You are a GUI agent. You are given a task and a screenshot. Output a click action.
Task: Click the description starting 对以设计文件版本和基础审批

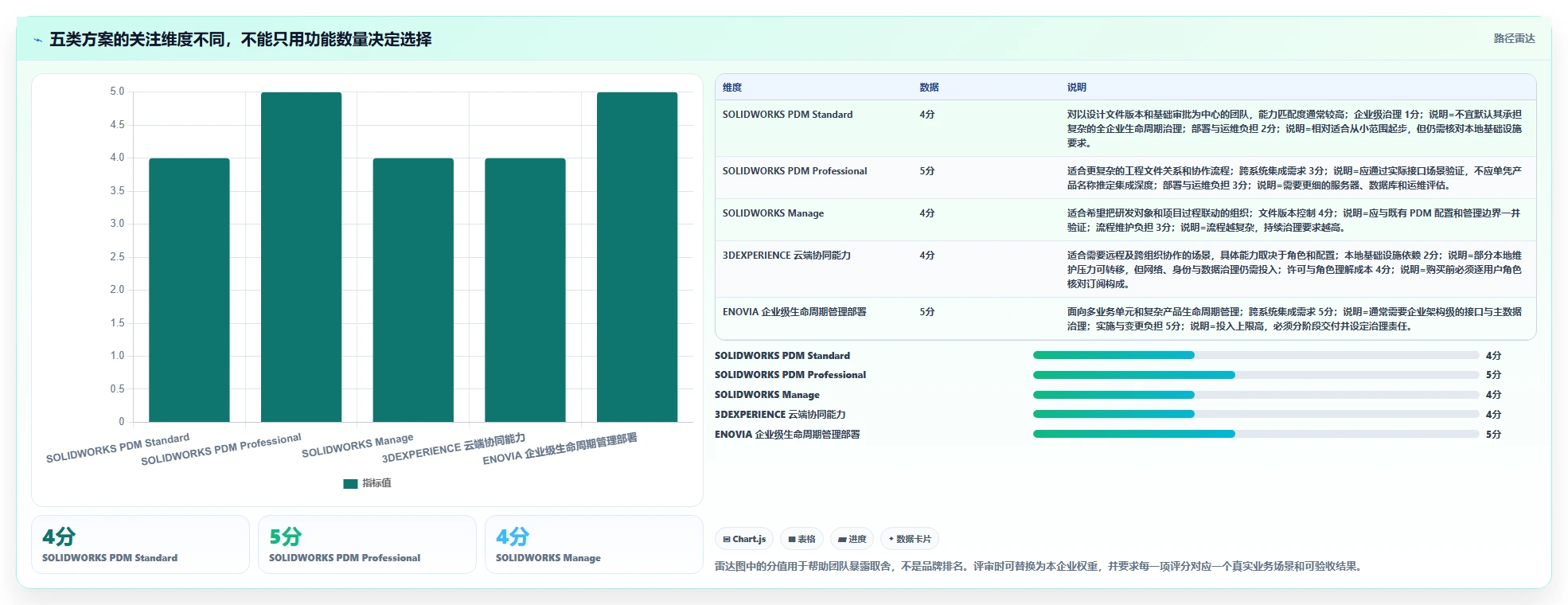1294,129
